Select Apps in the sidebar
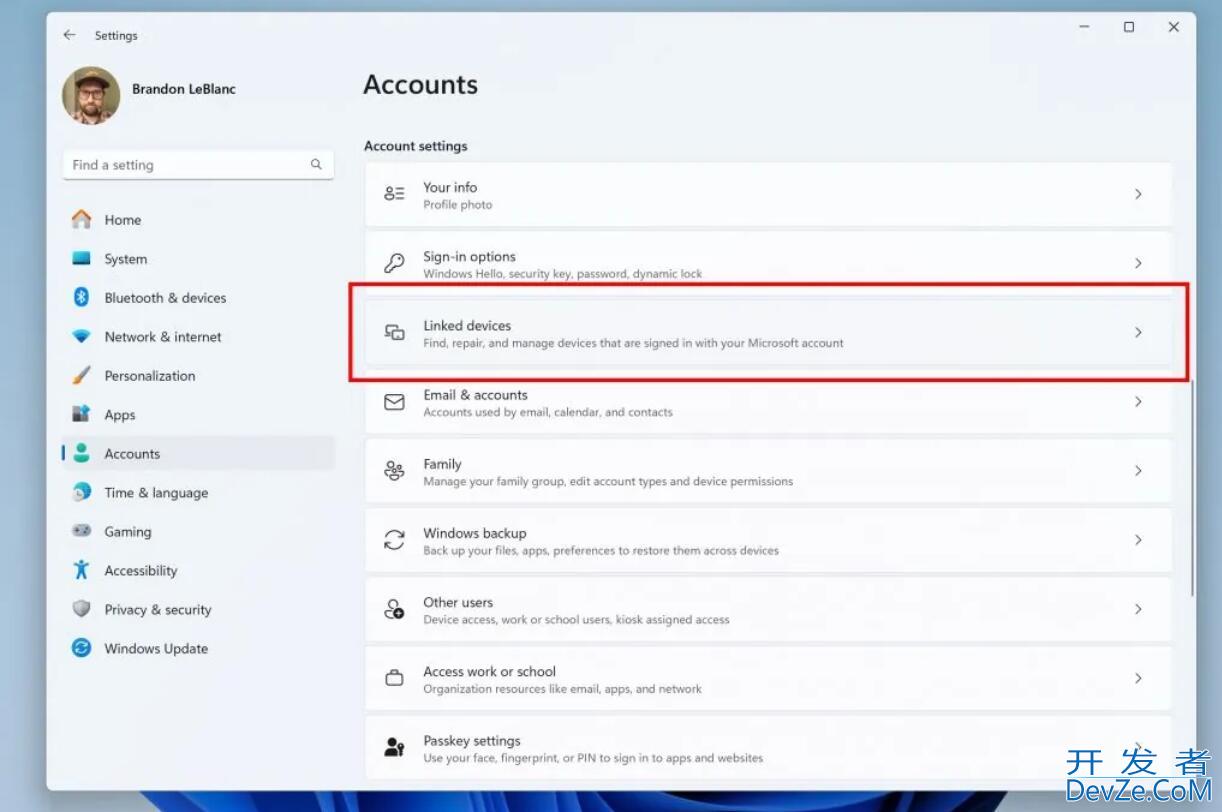Viewport: 1222px width, 812px height. [x=198, y=415]
